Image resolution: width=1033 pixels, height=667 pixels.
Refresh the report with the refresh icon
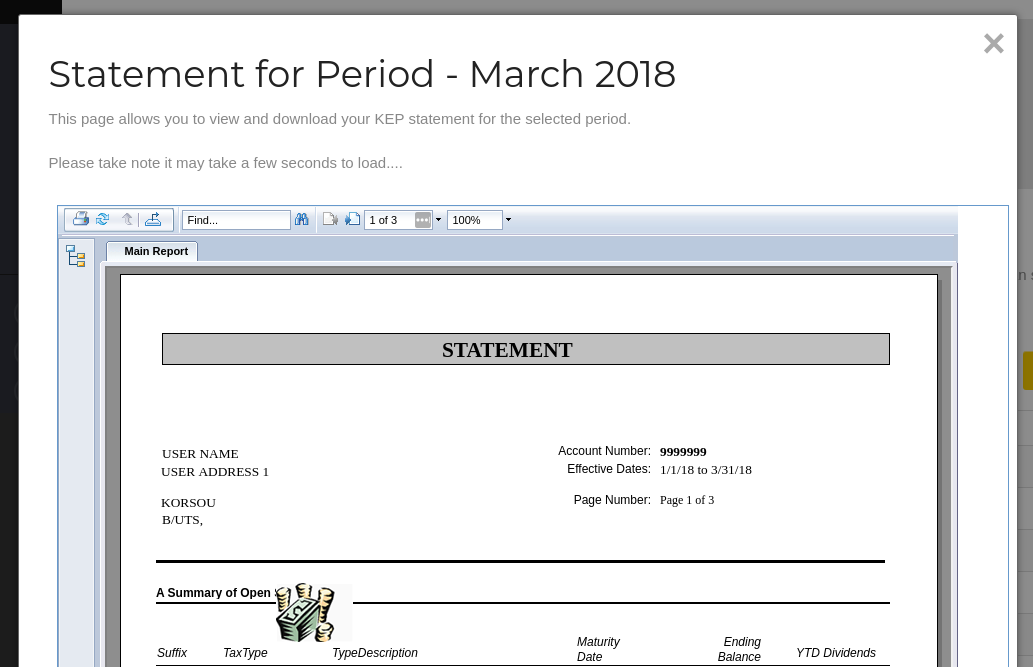[x=103, y=220]
